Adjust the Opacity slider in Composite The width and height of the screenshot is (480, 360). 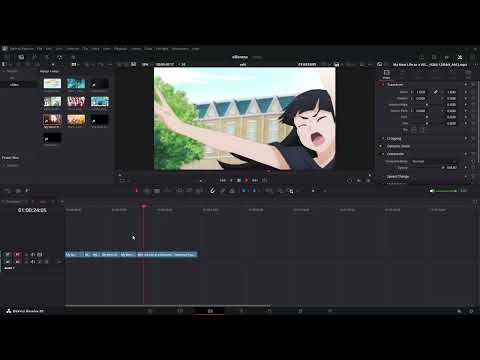tap(426, 168)
